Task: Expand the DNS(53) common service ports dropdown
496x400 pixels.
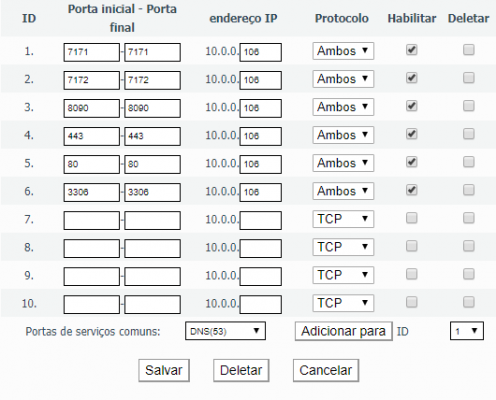Action: (x=225, y=331)
